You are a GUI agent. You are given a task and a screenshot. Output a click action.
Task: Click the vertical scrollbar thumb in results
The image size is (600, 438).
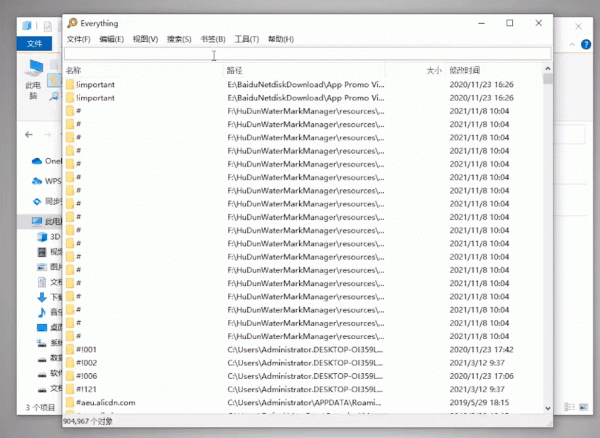pyautogui.click(x=548, y=79)
